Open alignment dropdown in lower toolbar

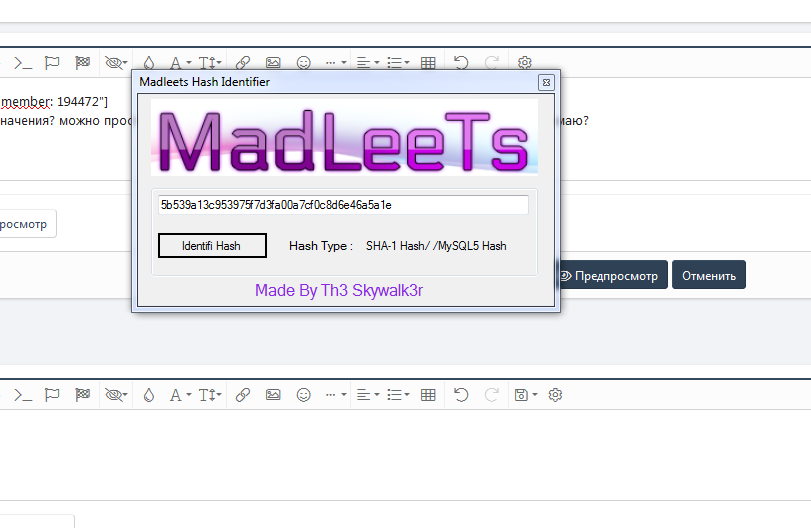pos(368,395)
